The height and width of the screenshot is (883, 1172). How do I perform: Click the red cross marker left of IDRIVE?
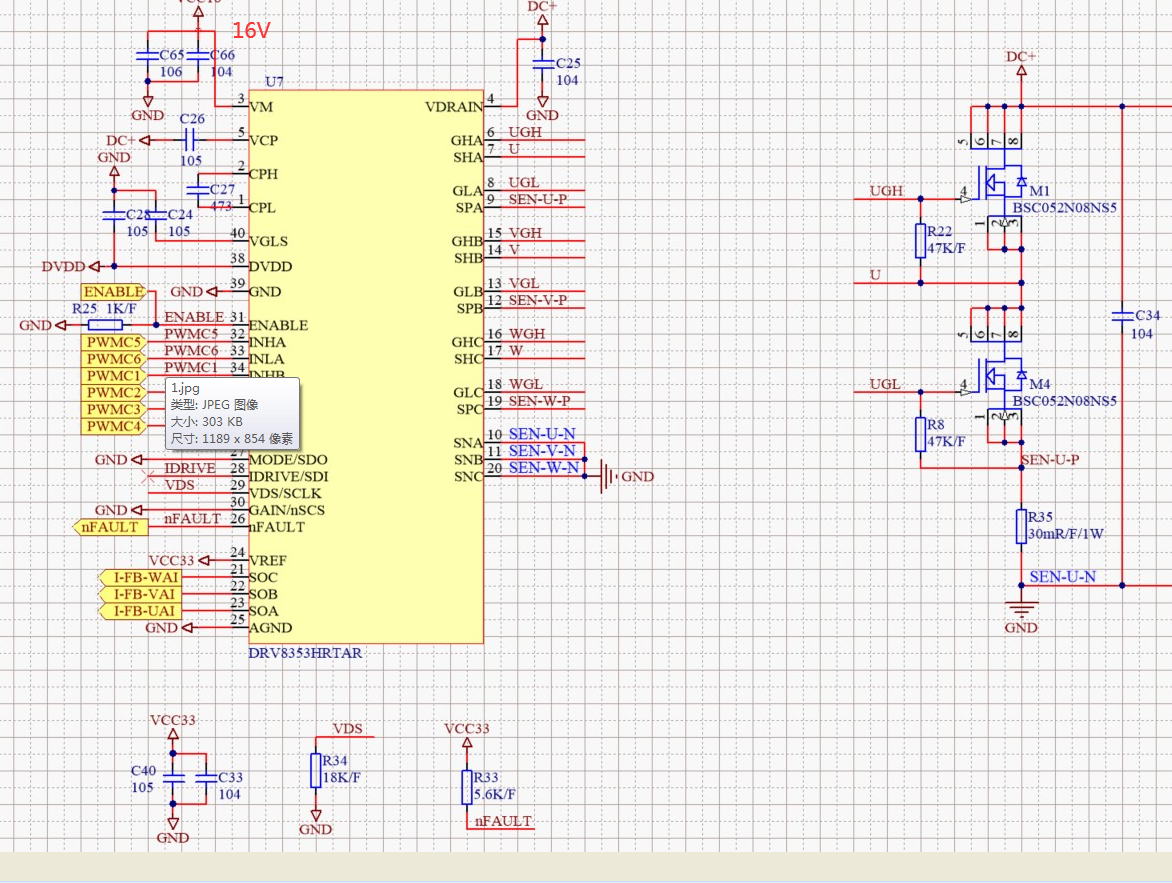tap(148, 476)
